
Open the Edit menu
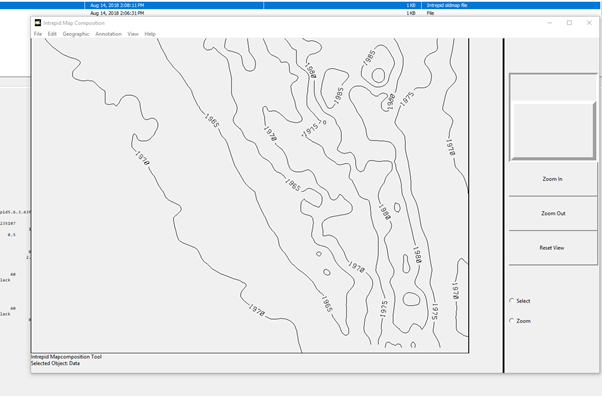point(52,34)
